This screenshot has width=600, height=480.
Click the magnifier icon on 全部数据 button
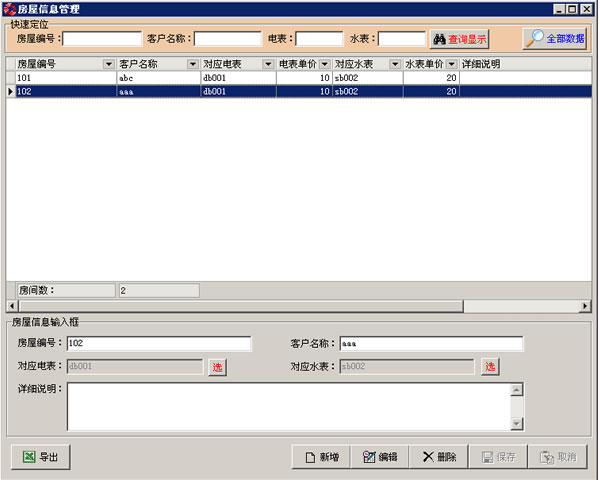(535, 38)
